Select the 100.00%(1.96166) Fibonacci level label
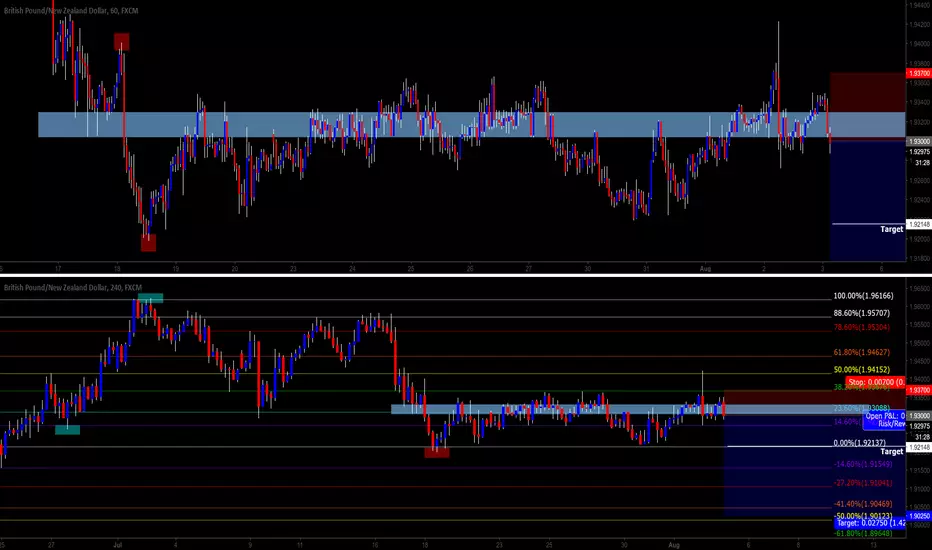 pyautogui.click(x=863, y=296)
